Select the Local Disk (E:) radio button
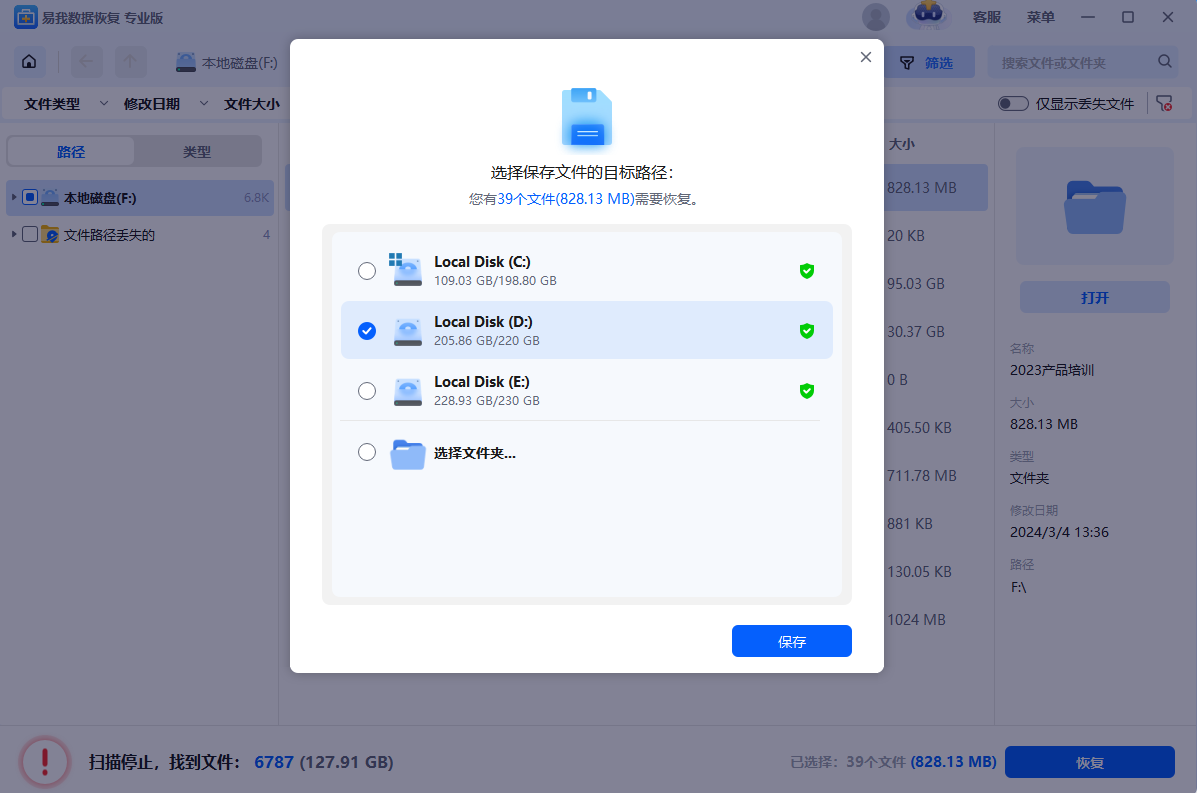The image size is (1197, 793). tap(367, 391)
